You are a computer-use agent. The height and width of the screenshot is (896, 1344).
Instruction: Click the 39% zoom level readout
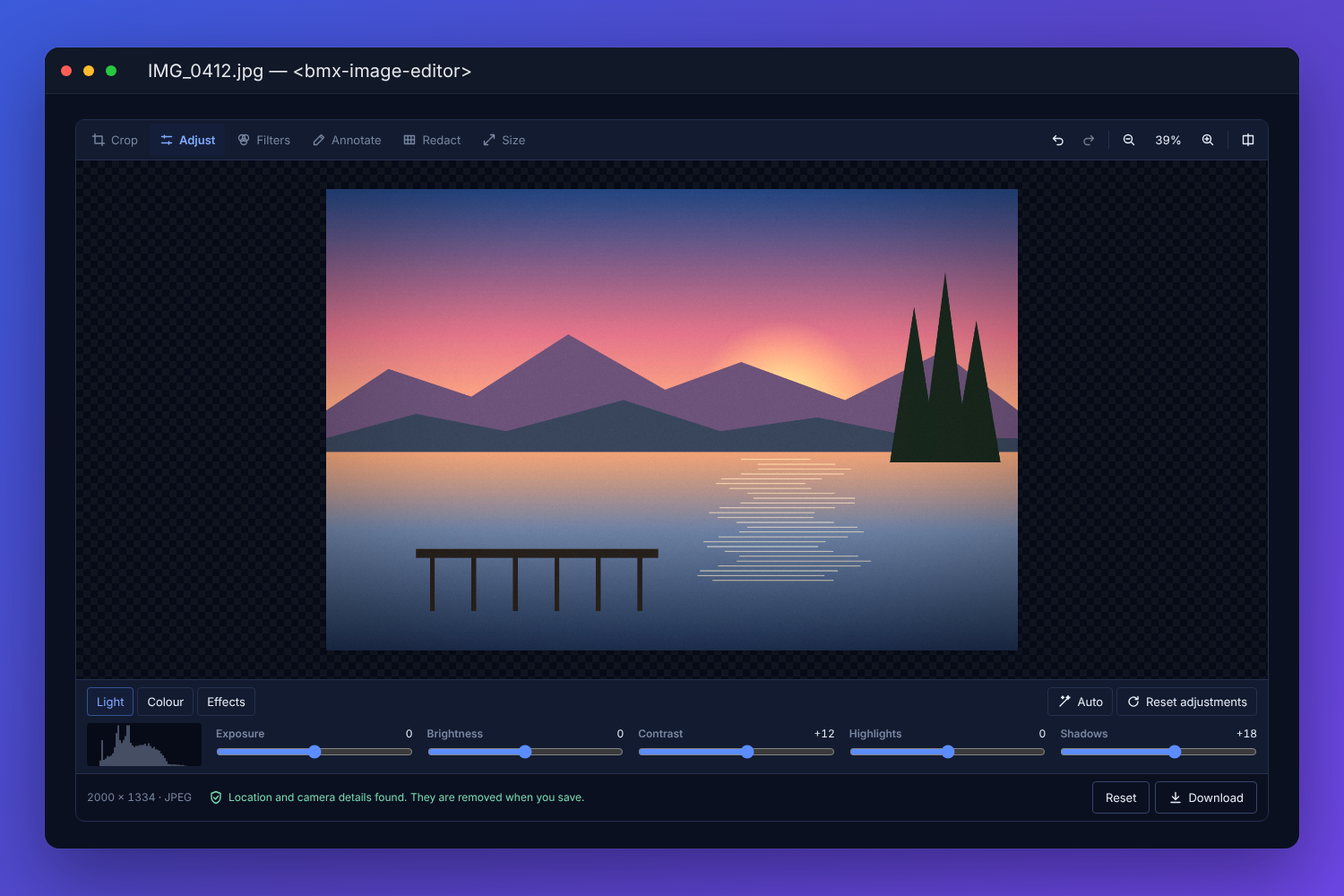(1168, 140)
